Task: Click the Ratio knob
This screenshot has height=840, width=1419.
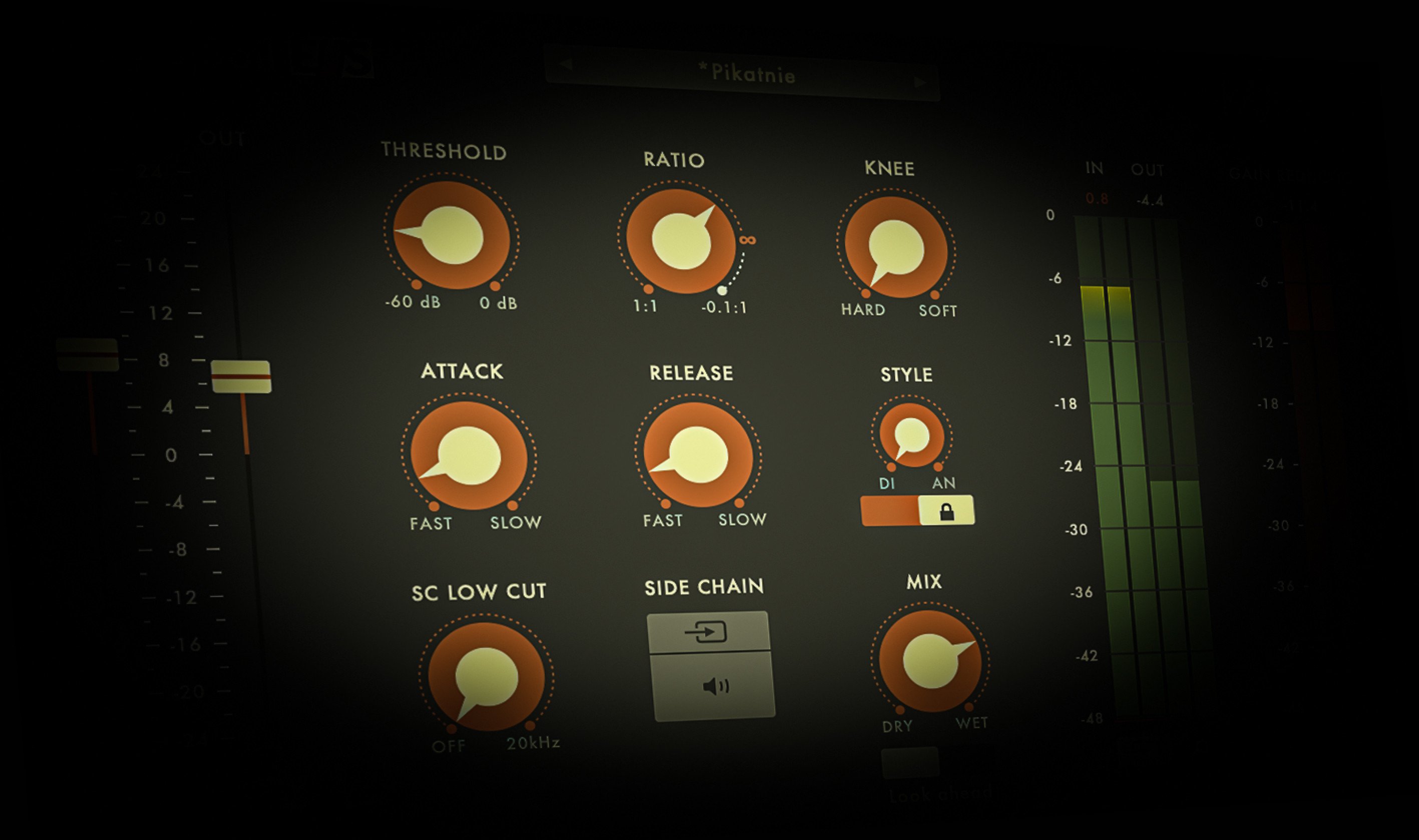Action: (681, 241)
